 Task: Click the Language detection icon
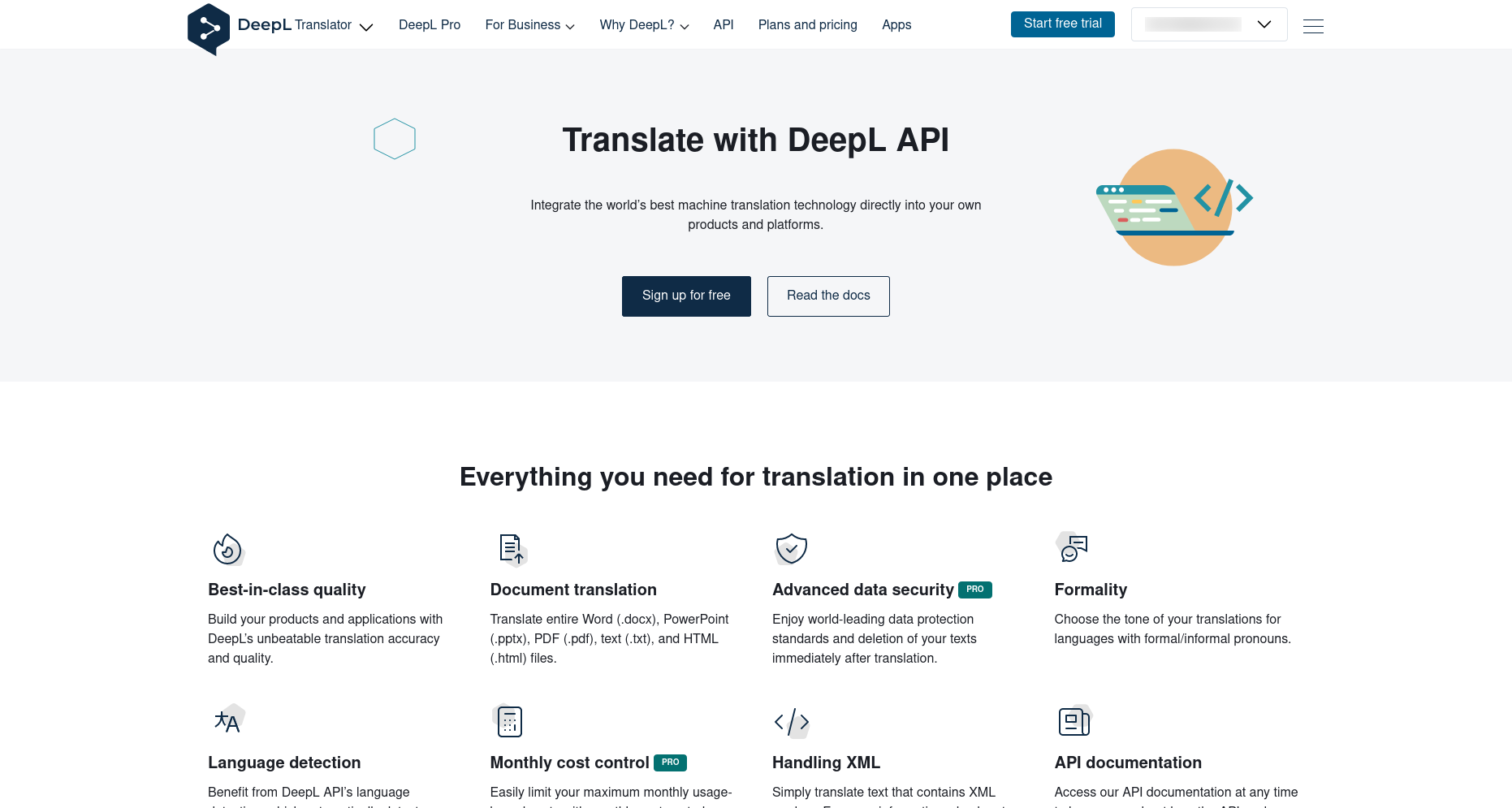(228, 720)
